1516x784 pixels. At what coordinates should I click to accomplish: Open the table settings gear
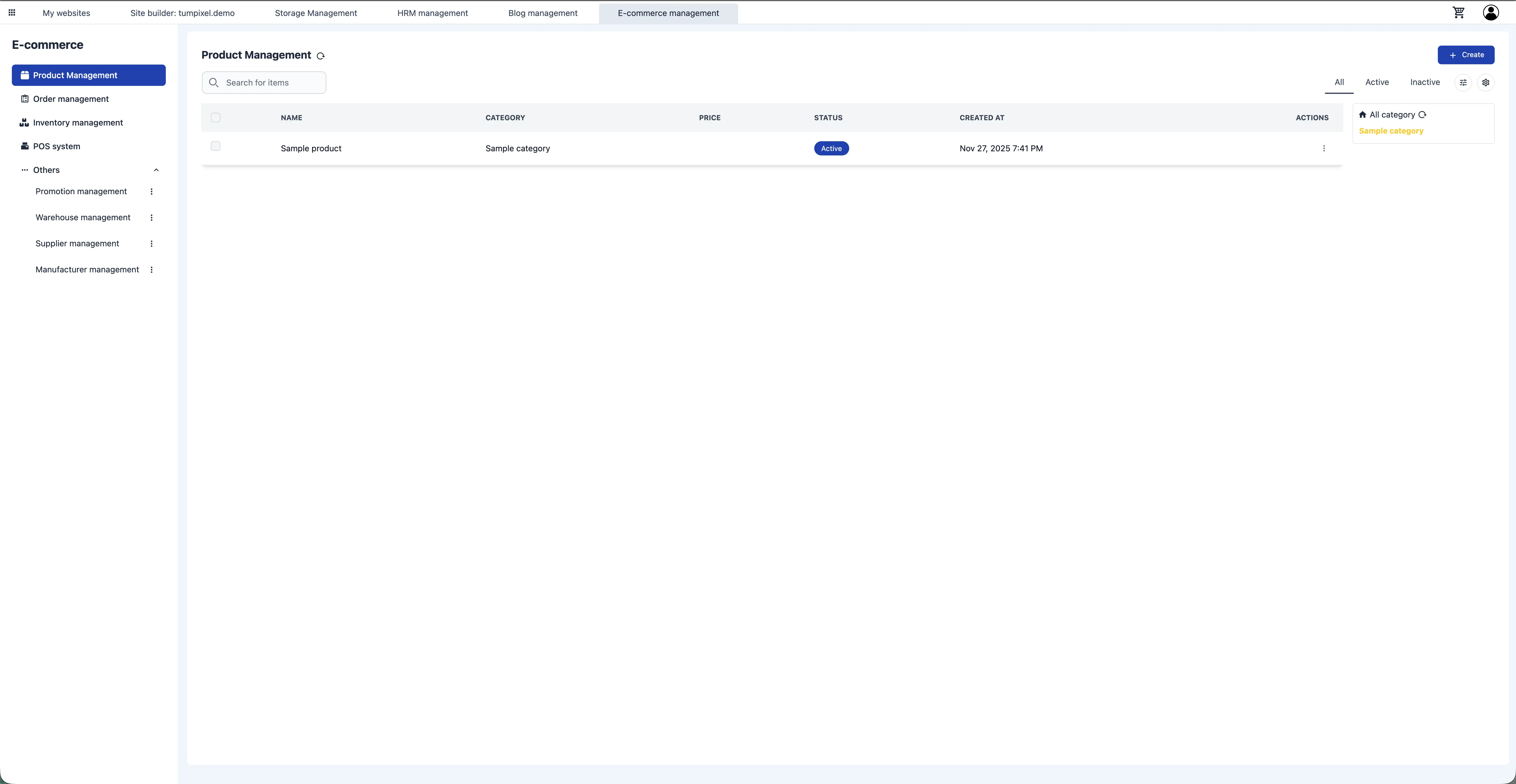click(1486, 82)
